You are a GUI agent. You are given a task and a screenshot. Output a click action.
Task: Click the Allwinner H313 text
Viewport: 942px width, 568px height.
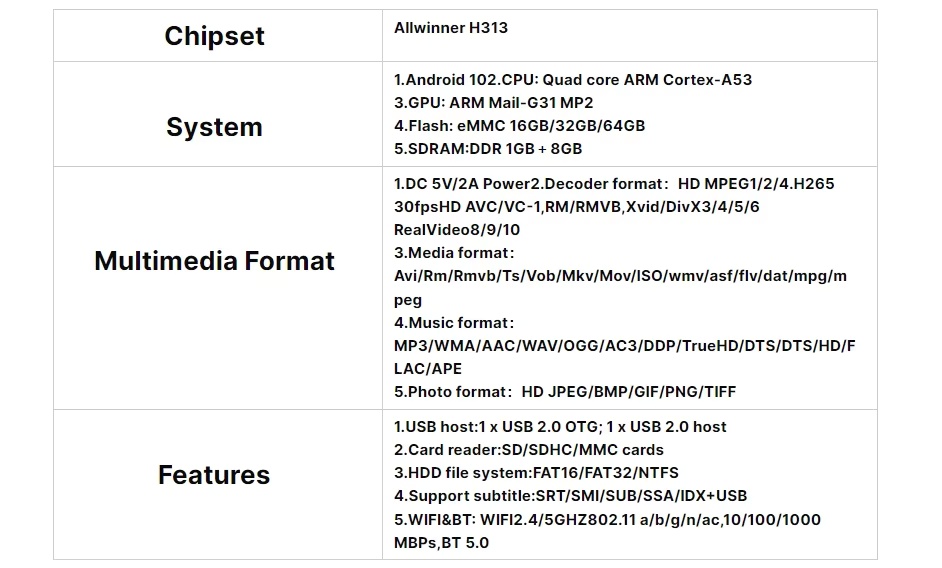(451, 28)
